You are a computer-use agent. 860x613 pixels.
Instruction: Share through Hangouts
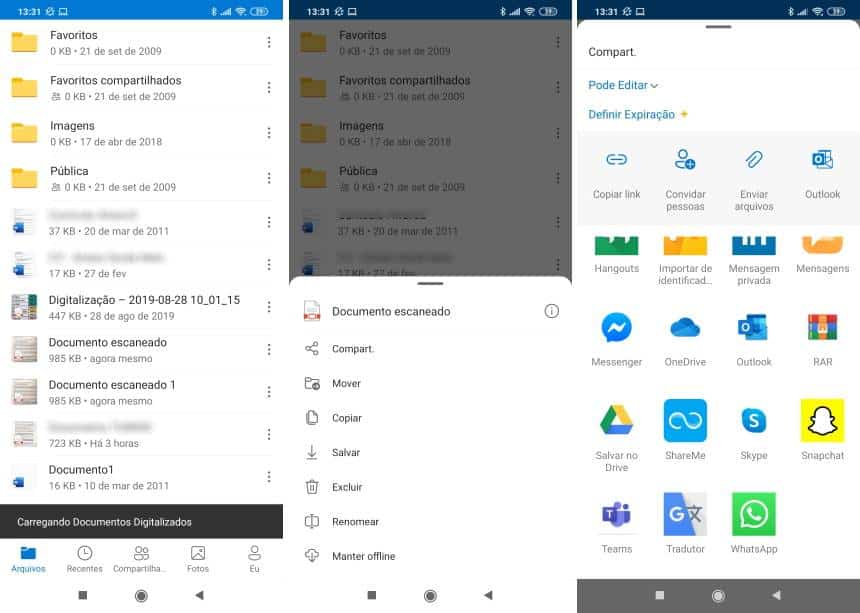616,255
